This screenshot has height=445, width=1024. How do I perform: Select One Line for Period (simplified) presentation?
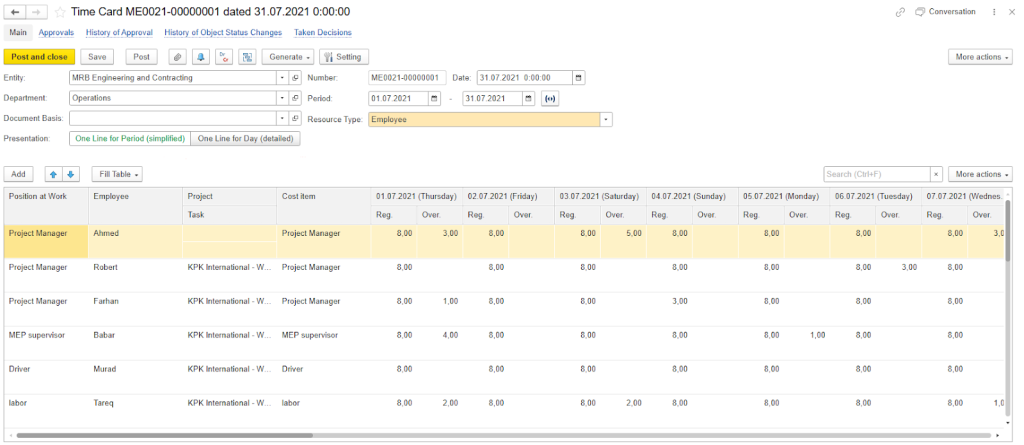129,139
